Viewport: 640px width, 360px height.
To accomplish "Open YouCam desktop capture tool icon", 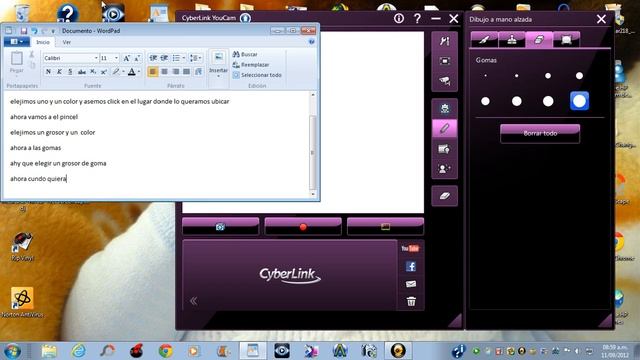I will 444,149.
